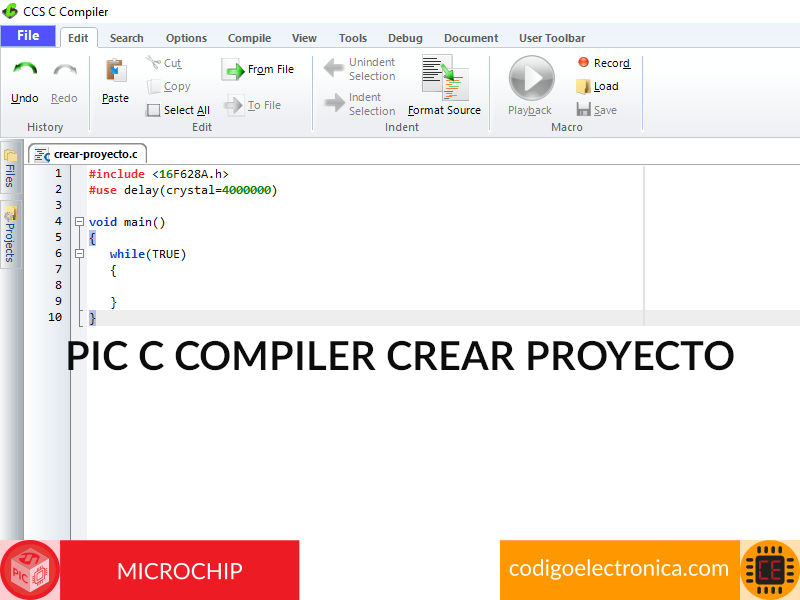Click Indent Selection right arrow icon
Image resolution: width=800 pixels, height=600 pixels.
pyautogui.click(x=334, y=103)
